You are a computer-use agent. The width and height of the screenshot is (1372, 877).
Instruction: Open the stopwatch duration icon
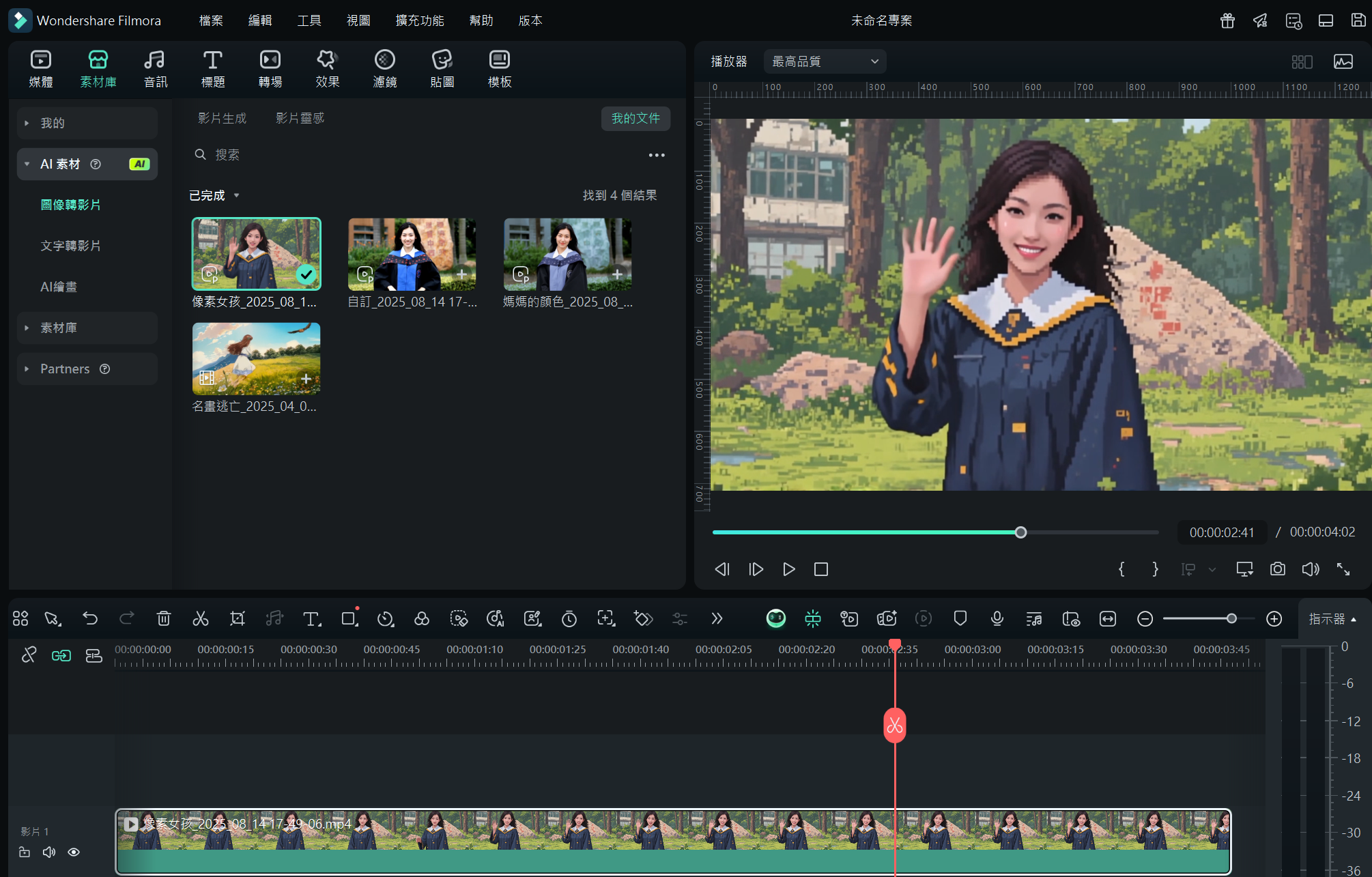[569, 619]
